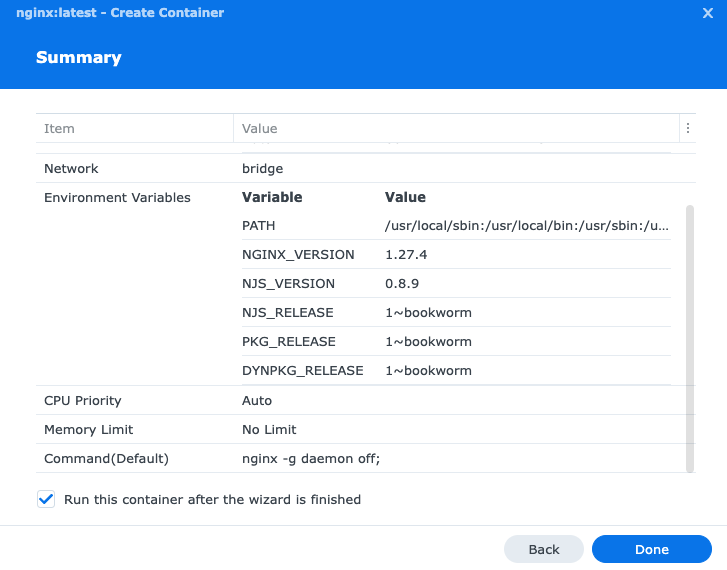Viewport: 727px width, 570px height.
Task: Select the 1.27.4 version value
Action: tap(406, 255)
